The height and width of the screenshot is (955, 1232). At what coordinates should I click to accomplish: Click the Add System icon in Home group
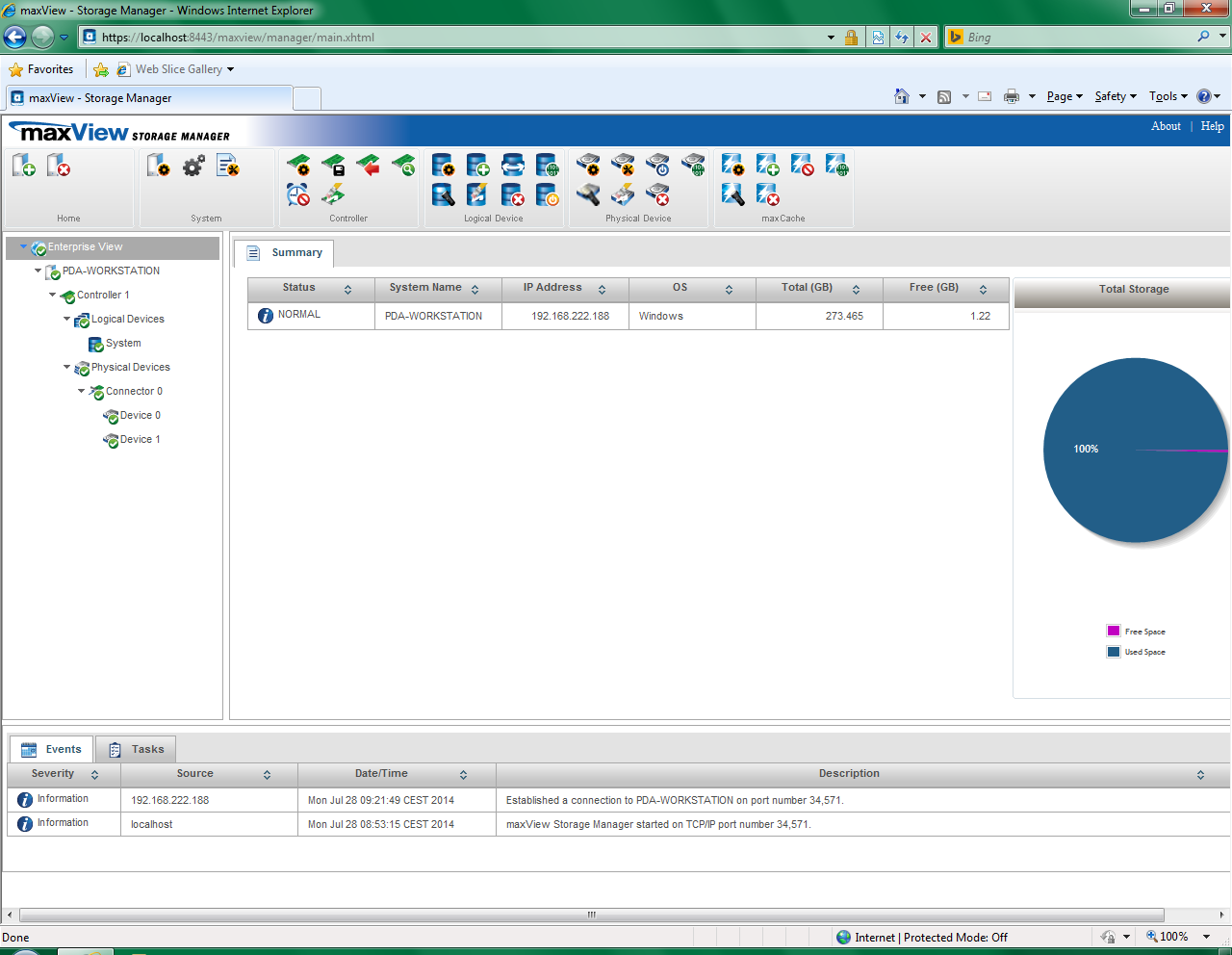pos(24,166)
